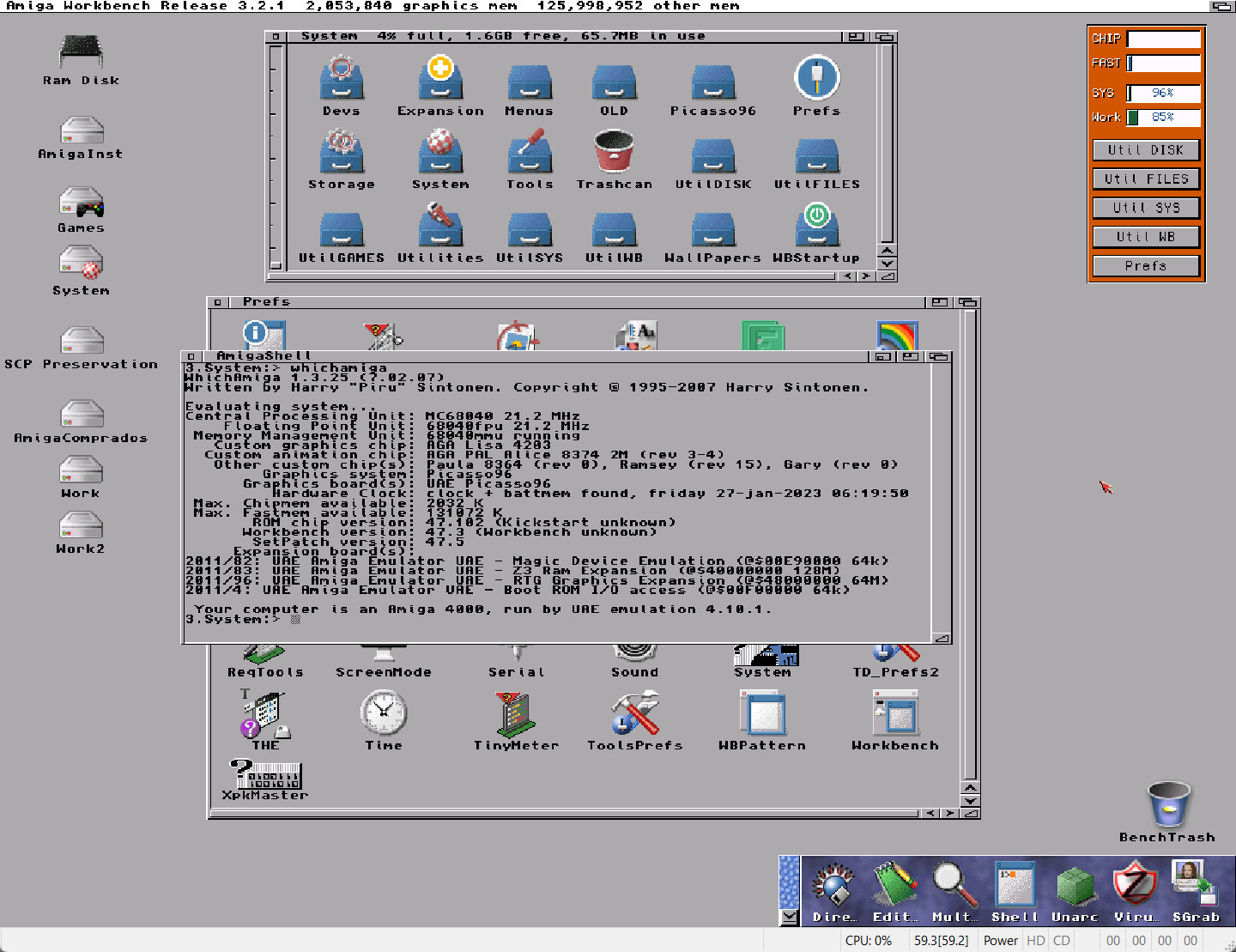Click System window scroll down arrow
The height and width of the screenshot is (952, 1236).
pyautogui.click(x=887, y=264)
